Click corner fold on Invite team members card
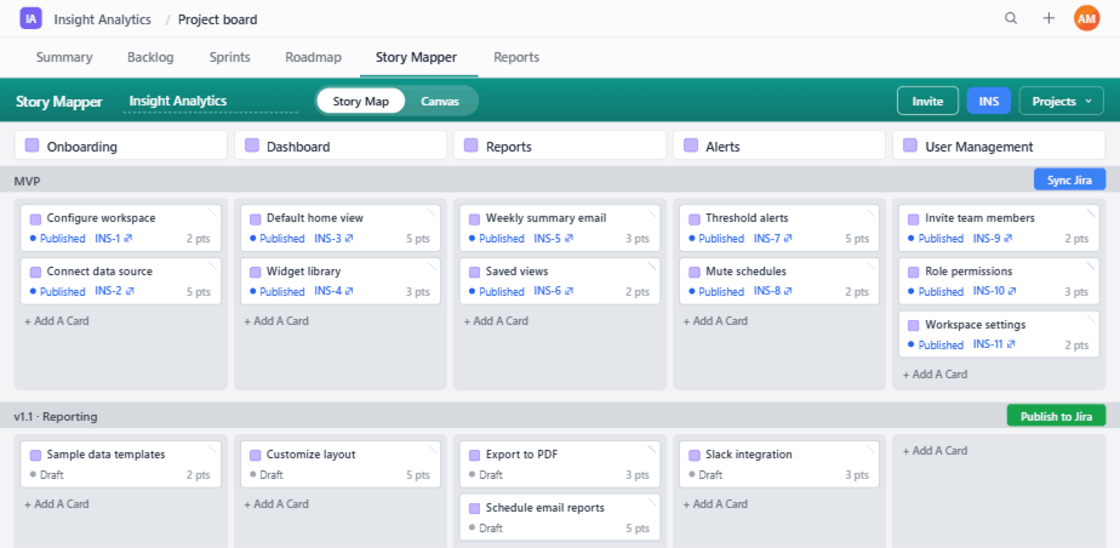The width and height of the screenshot is (1120, 548). click(x=1091, y=212)
